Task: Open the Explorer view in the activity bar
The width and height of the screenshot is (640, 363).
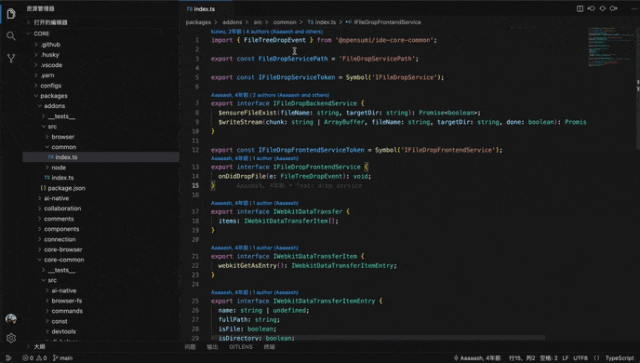Action: (x=11, y=14)
